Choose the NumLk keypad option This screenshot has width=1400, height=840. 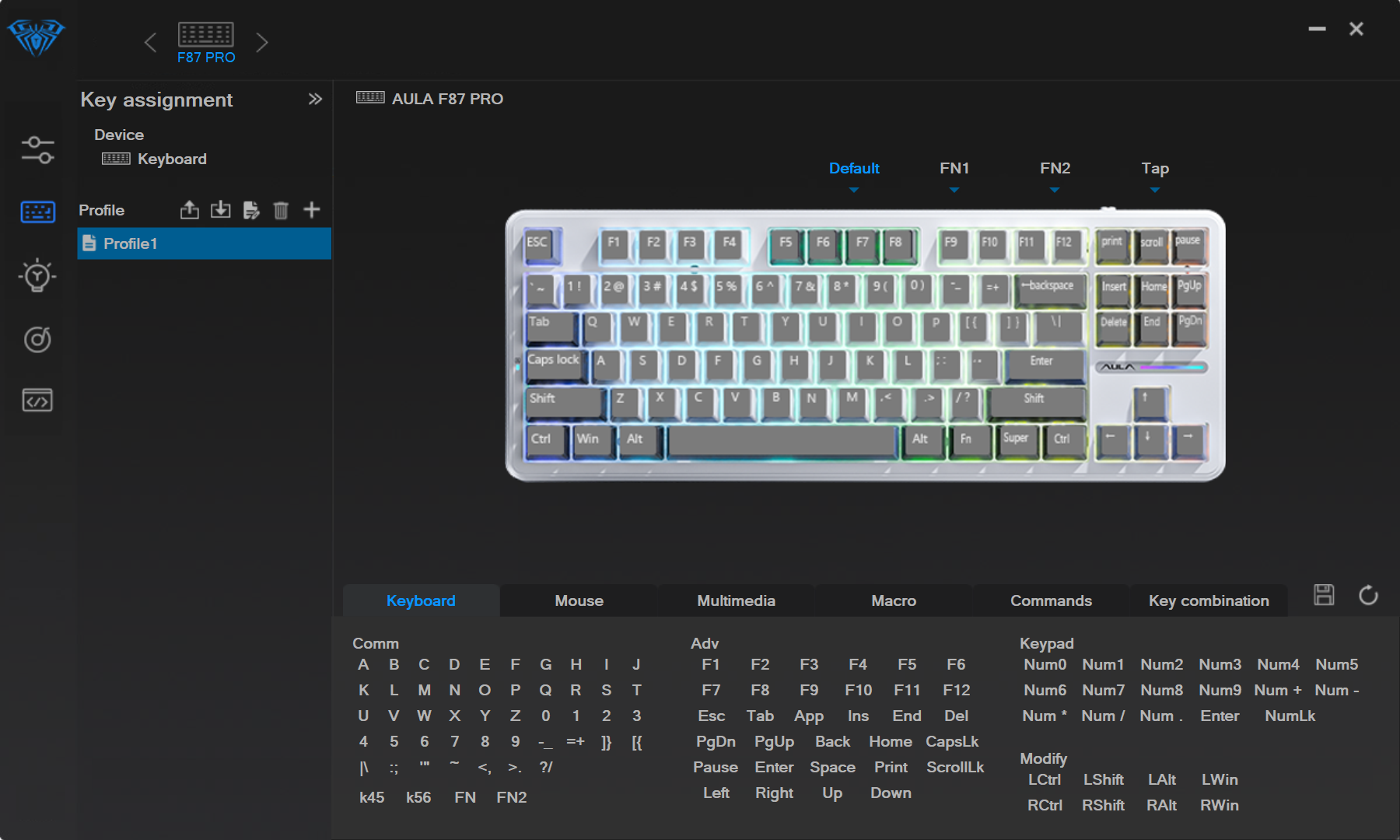tap(1290, 716)
